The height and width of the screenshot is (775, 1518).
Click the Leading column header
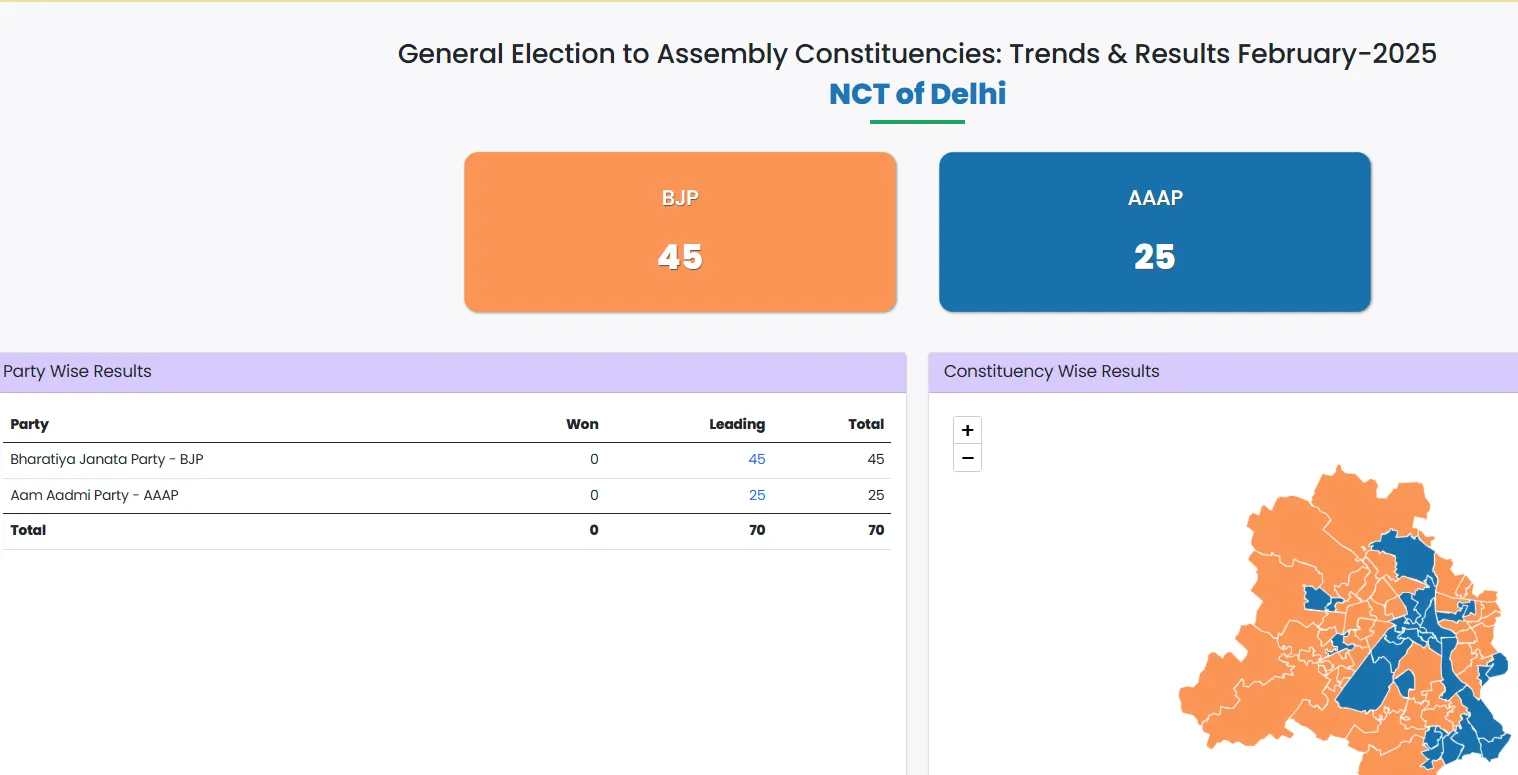[x=737, y=424]
